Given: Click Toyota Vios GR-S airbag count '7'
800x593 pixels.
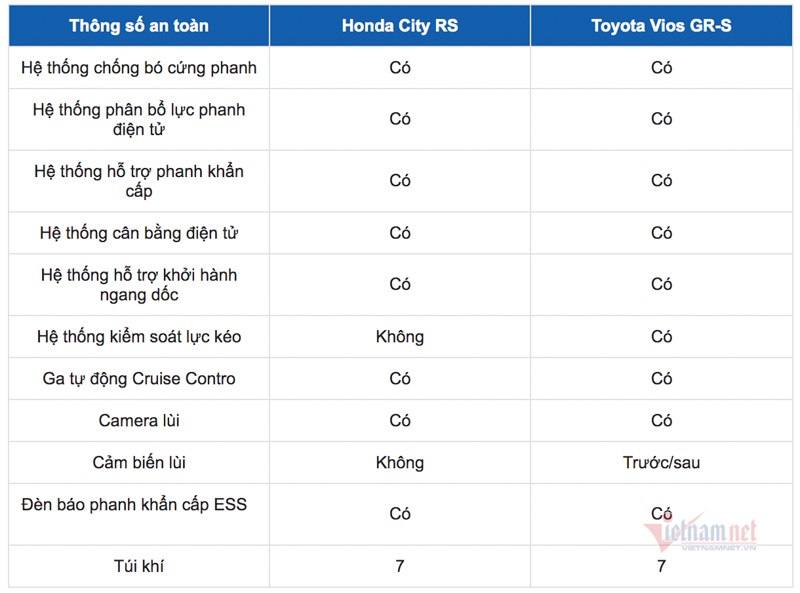Looking at the screenshot, I should coord(661,566).
